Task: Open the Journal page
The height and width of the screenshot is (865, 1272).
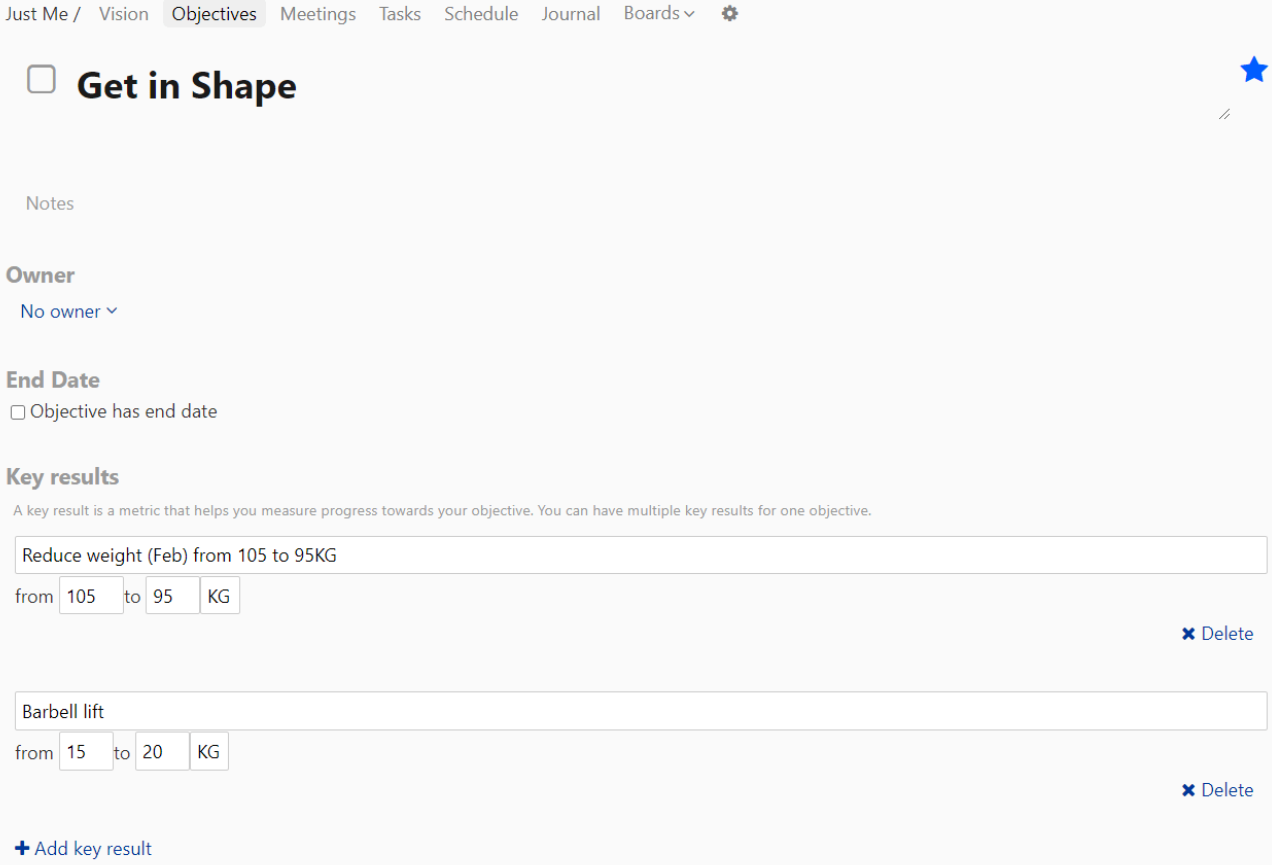Action: pyautogui.click(x=571, y=14)
